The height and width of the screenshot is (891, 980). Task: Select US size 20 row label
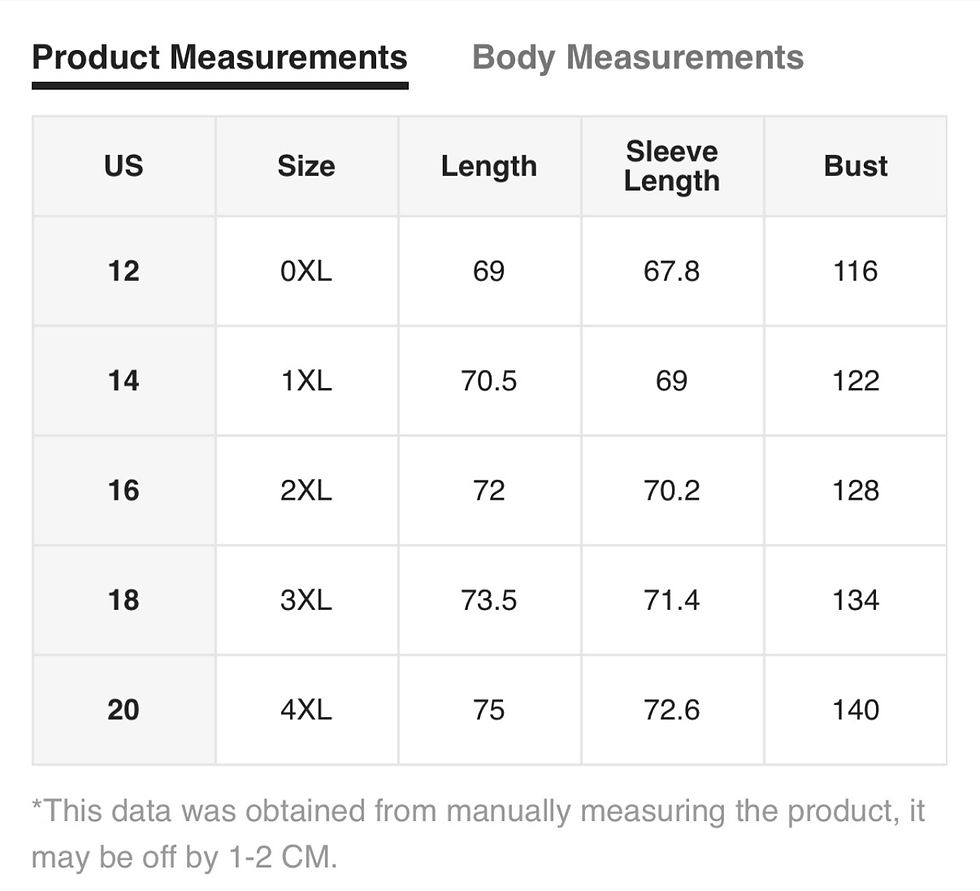point(124,710)
